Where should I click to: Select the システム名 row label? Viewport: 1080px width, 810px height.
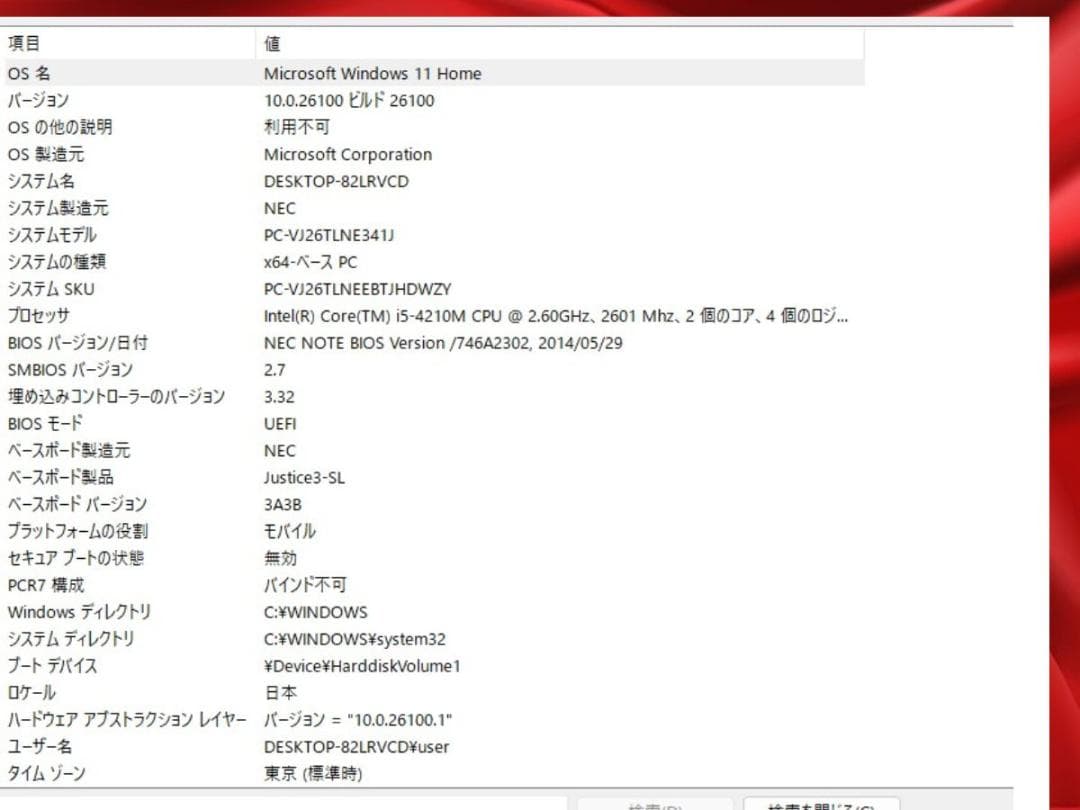(x=41, y=181)
